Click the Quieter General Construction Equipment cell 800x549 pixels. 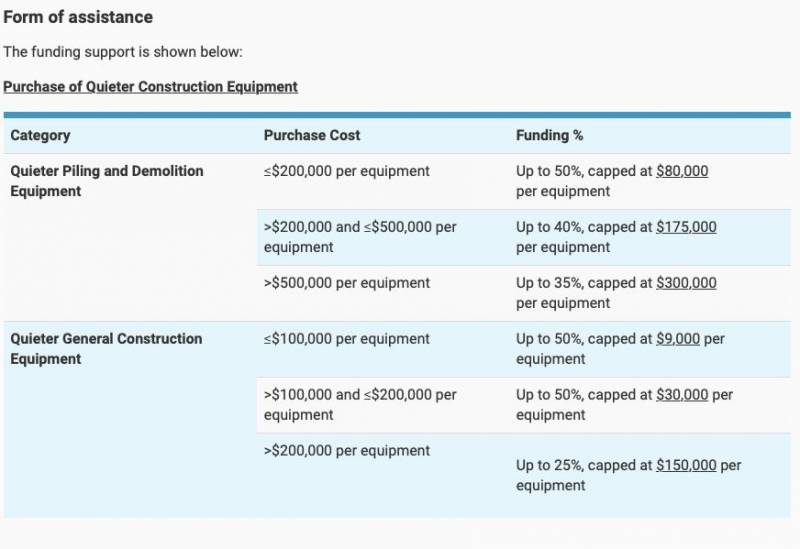(x=106, y=349)
